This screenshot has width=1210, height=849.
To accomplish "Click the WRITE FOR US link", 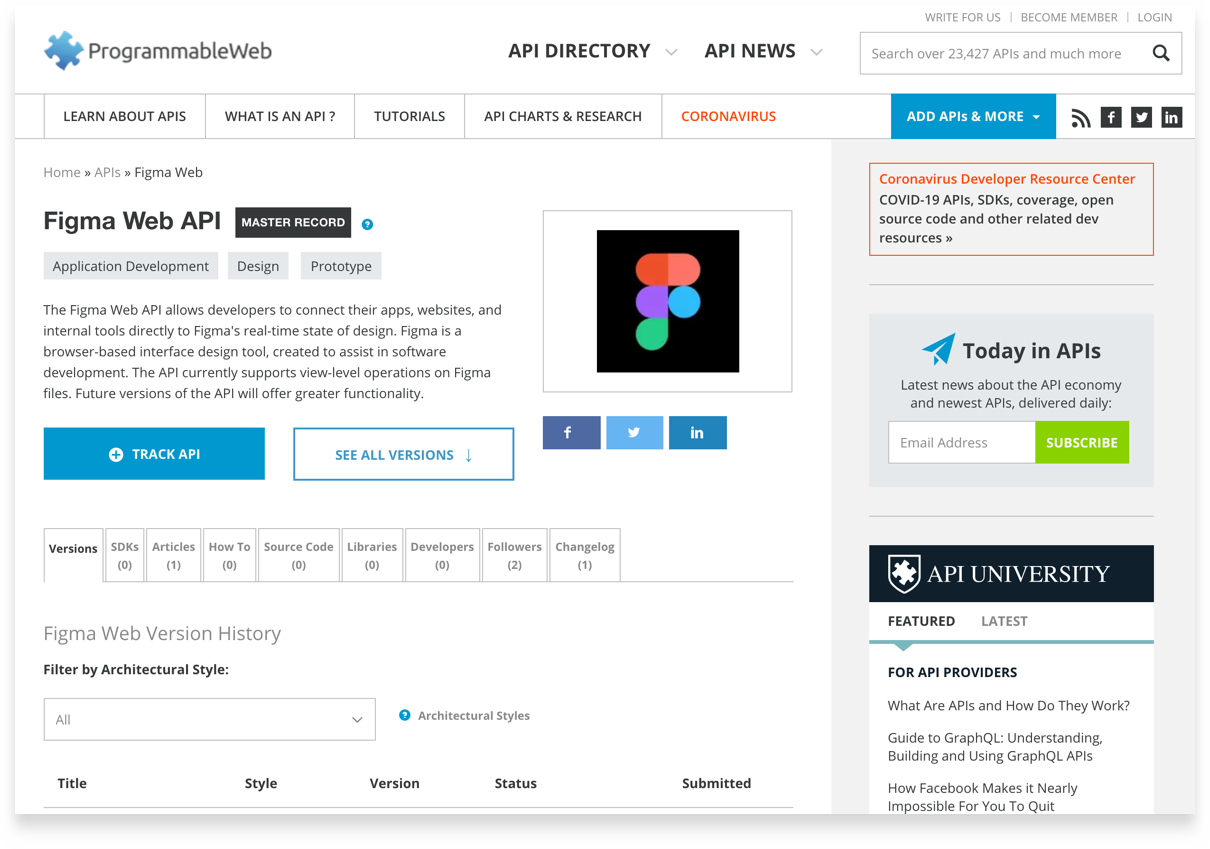I will pos(962,17).
